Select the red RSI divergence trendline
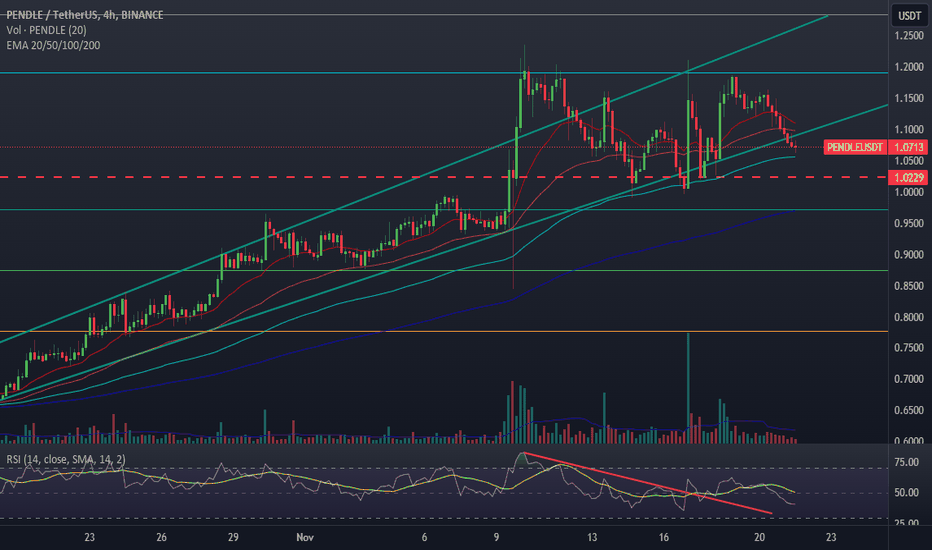Screen dimensions: 932x550 (x=648, y=483)
